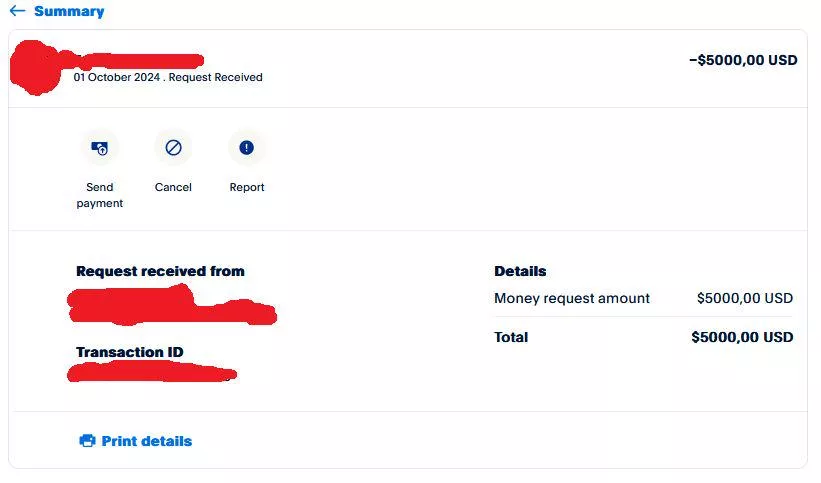Click the bold Total $5000,00 USD value
Screen dimensions: 821x483
coord(742,337)
